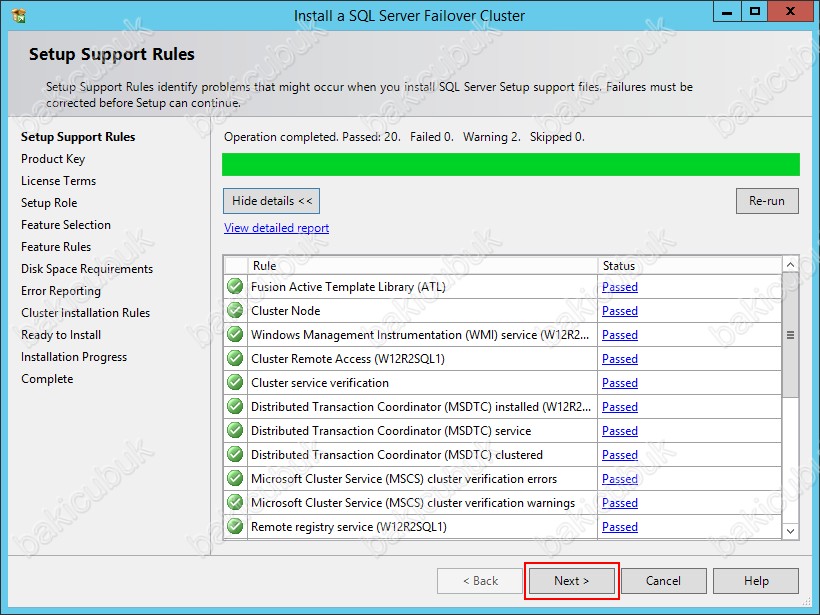Viewport: 820px width, 615px height.
Task: Click the check icon for Cluster service verification
Action: point(235,383)
